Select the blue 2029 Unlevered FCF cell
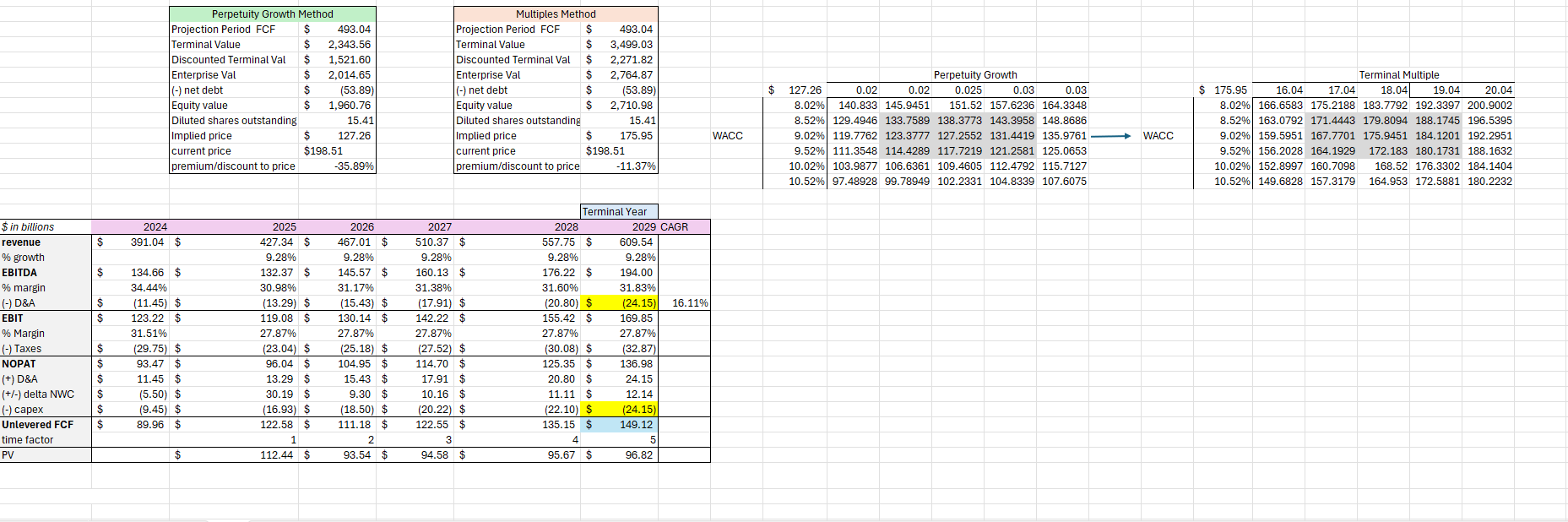1568x522 pixels. (x=620, y=425)
